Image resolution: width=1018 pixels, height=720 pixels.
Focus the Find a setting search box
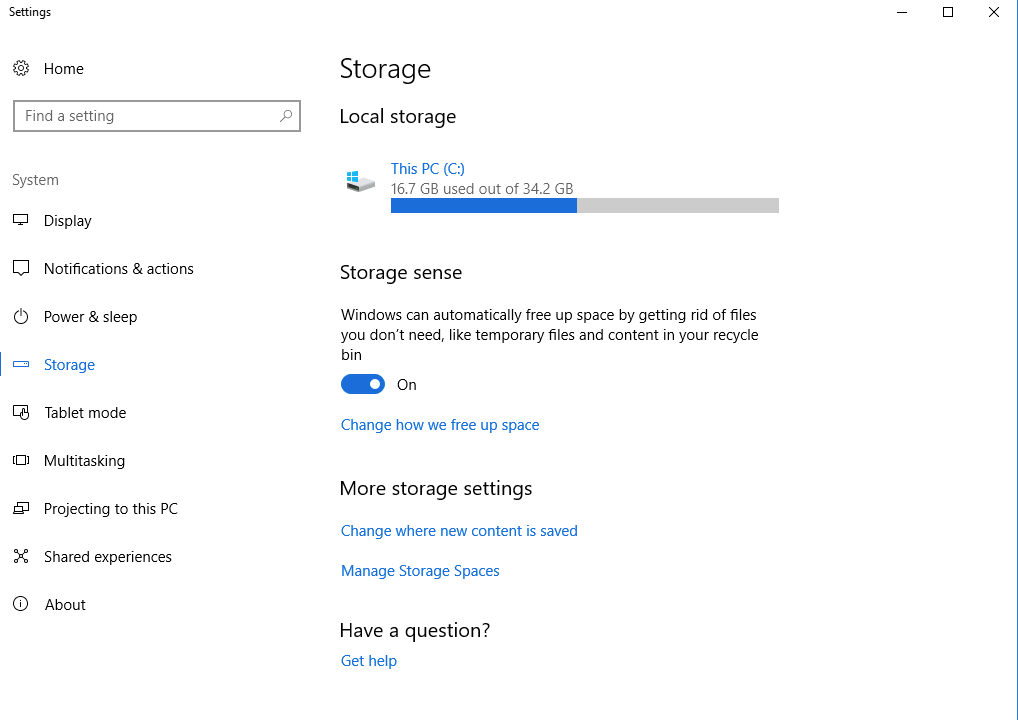point(156,116)
